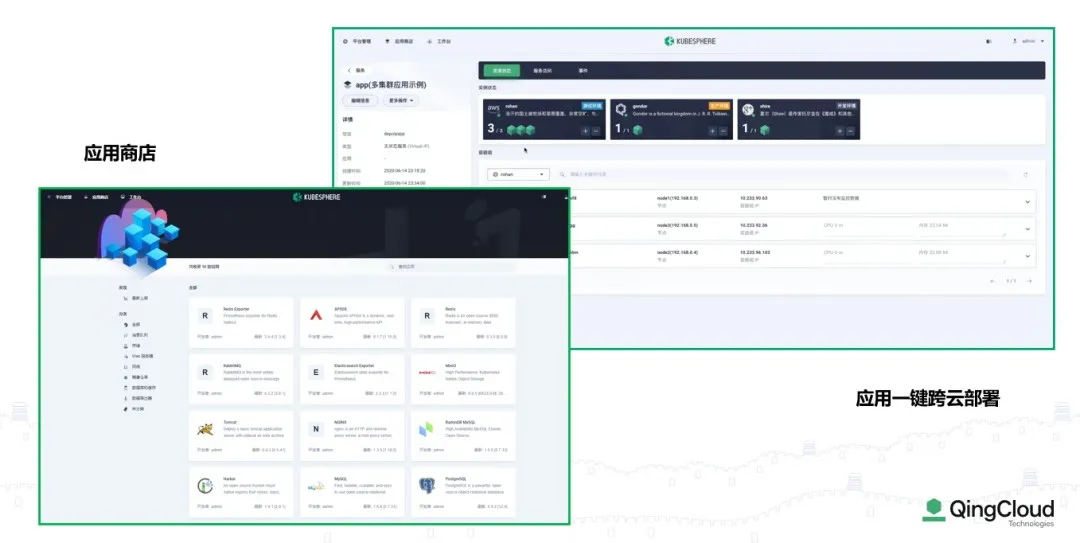This screenshot has height=543, width=1080.
Task: Click the KubeSphere logo in the app store window
Action: (316, 197)
